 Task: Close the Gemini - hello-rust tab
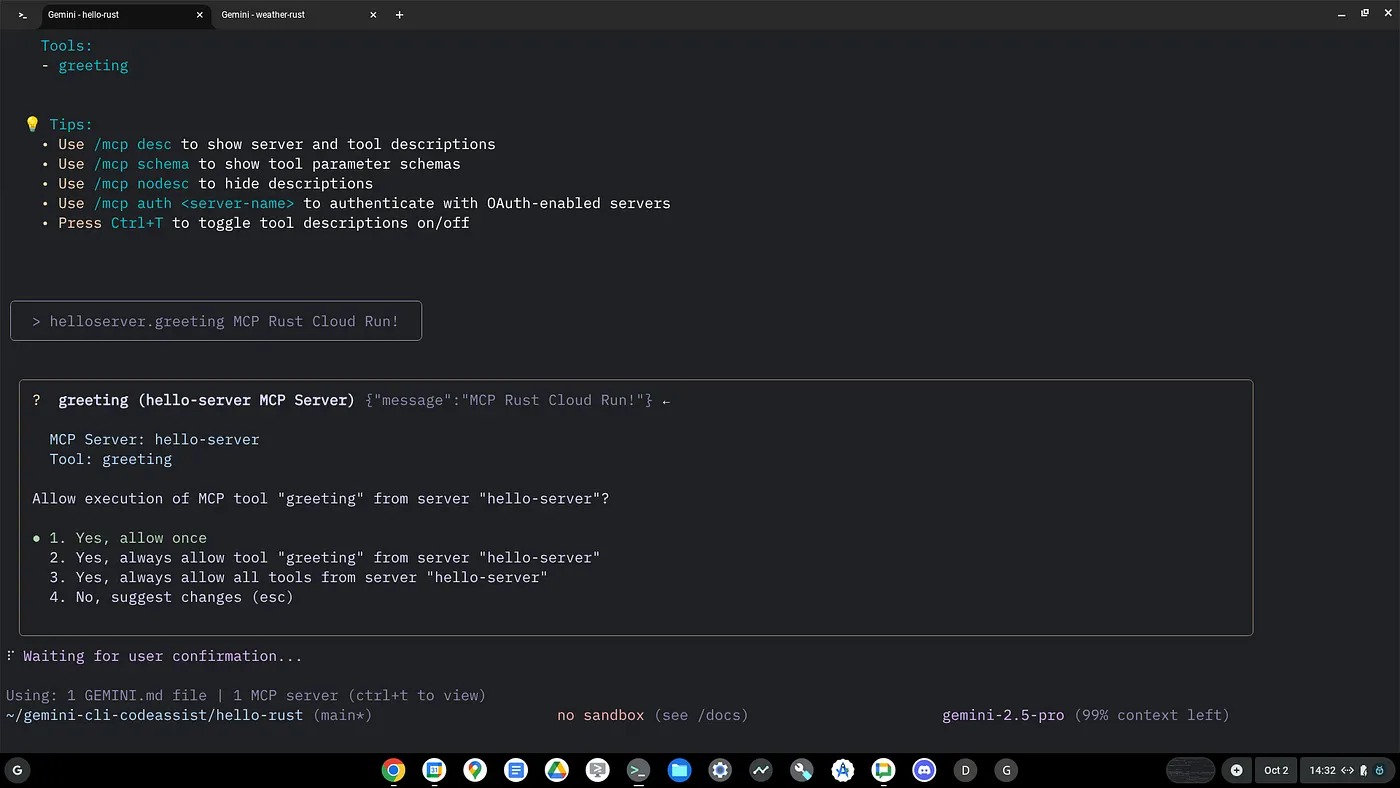(200, 15)
